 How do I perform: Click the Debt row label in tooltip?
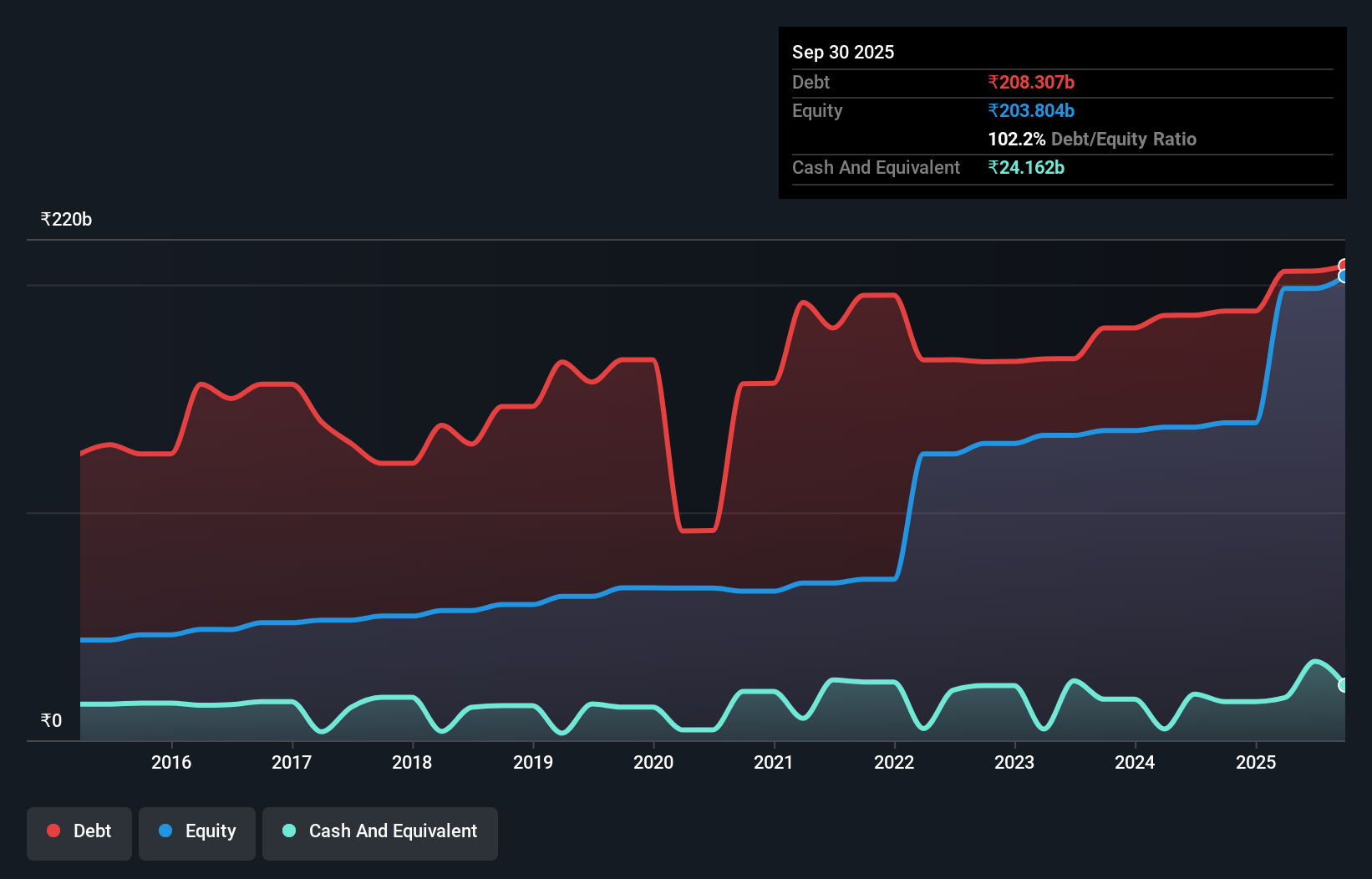click(x=810, y=82)
